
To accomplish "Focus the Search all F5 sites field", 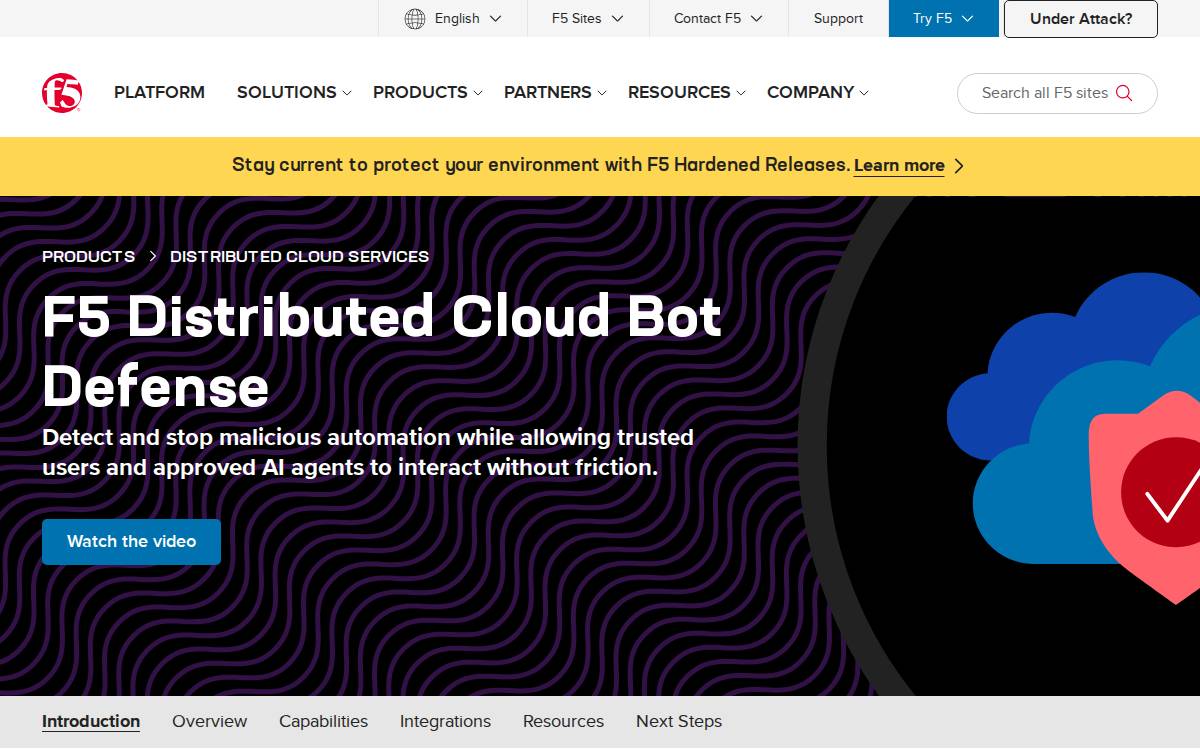I will pos(1057,93).
